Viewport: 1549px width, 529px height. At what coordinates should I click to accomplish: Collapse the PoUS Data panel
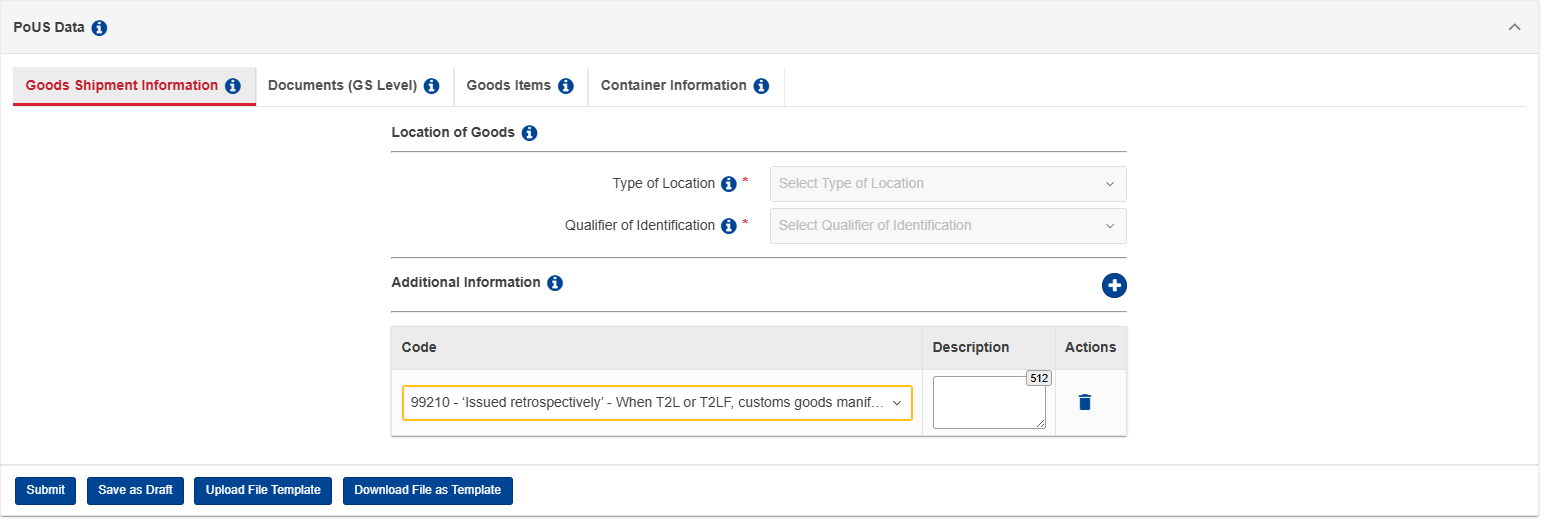(1515, 27)
